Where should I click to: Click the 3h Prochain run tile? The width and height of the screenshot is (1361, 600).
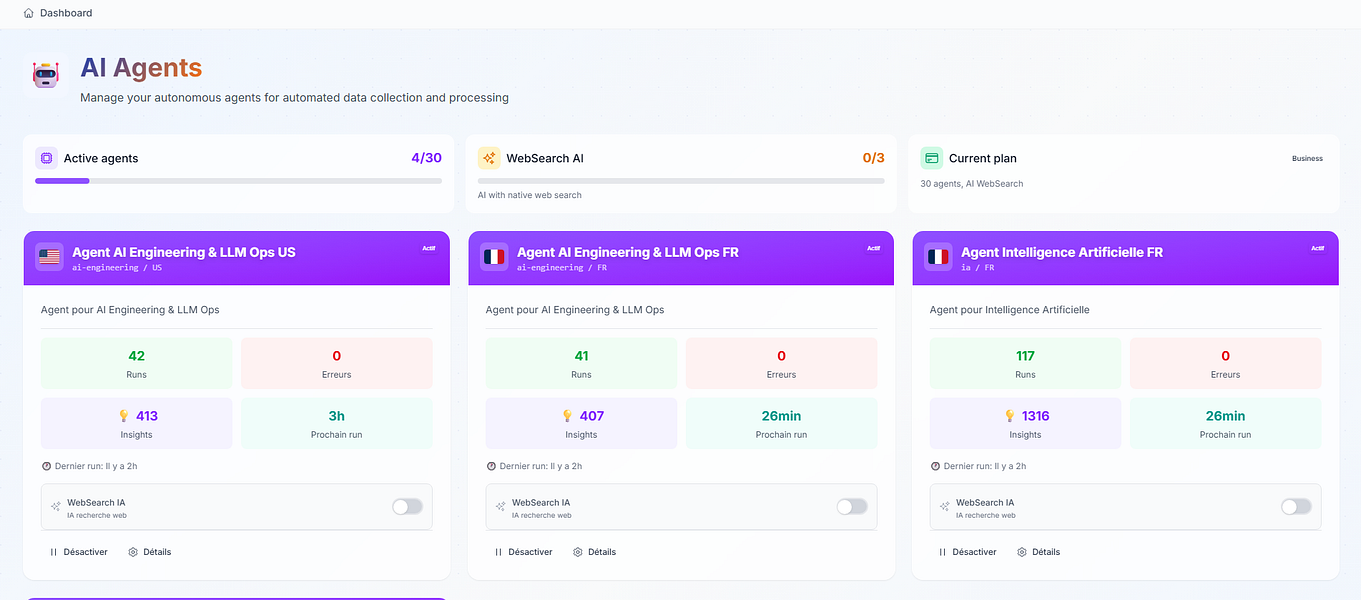[337, 423]
